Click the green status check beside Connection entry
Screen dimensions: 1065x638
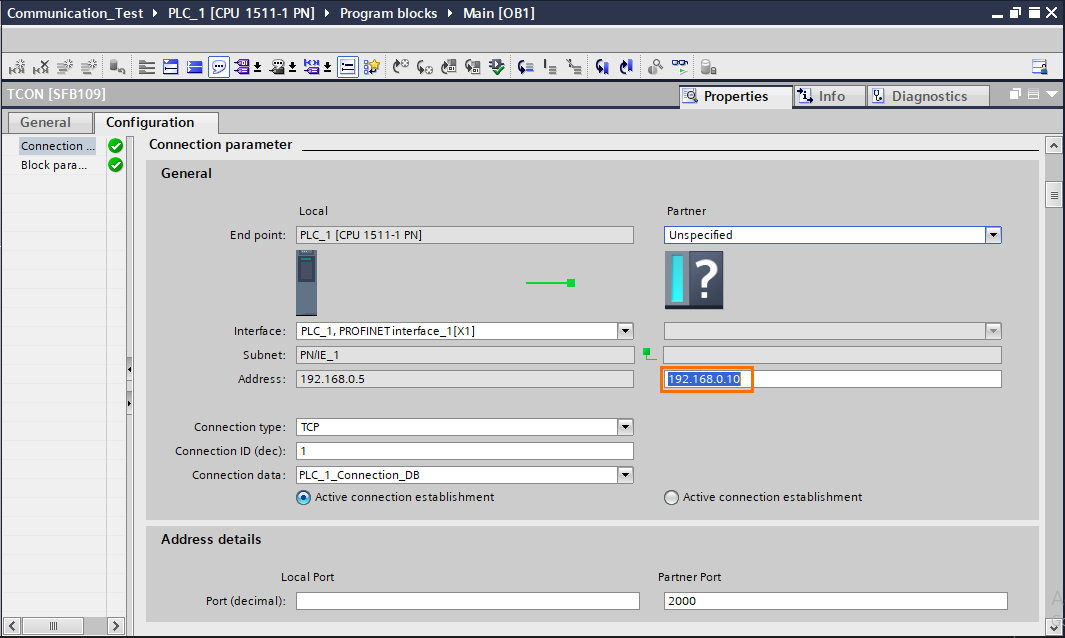click(116, 145)
